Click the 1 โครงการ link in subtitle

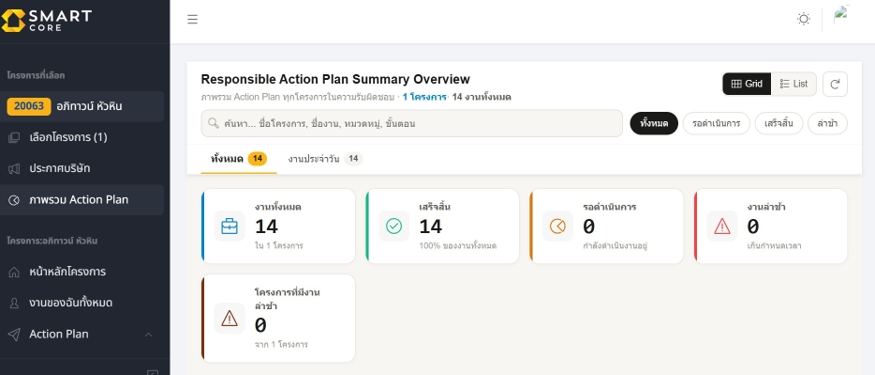click(424, 97)
